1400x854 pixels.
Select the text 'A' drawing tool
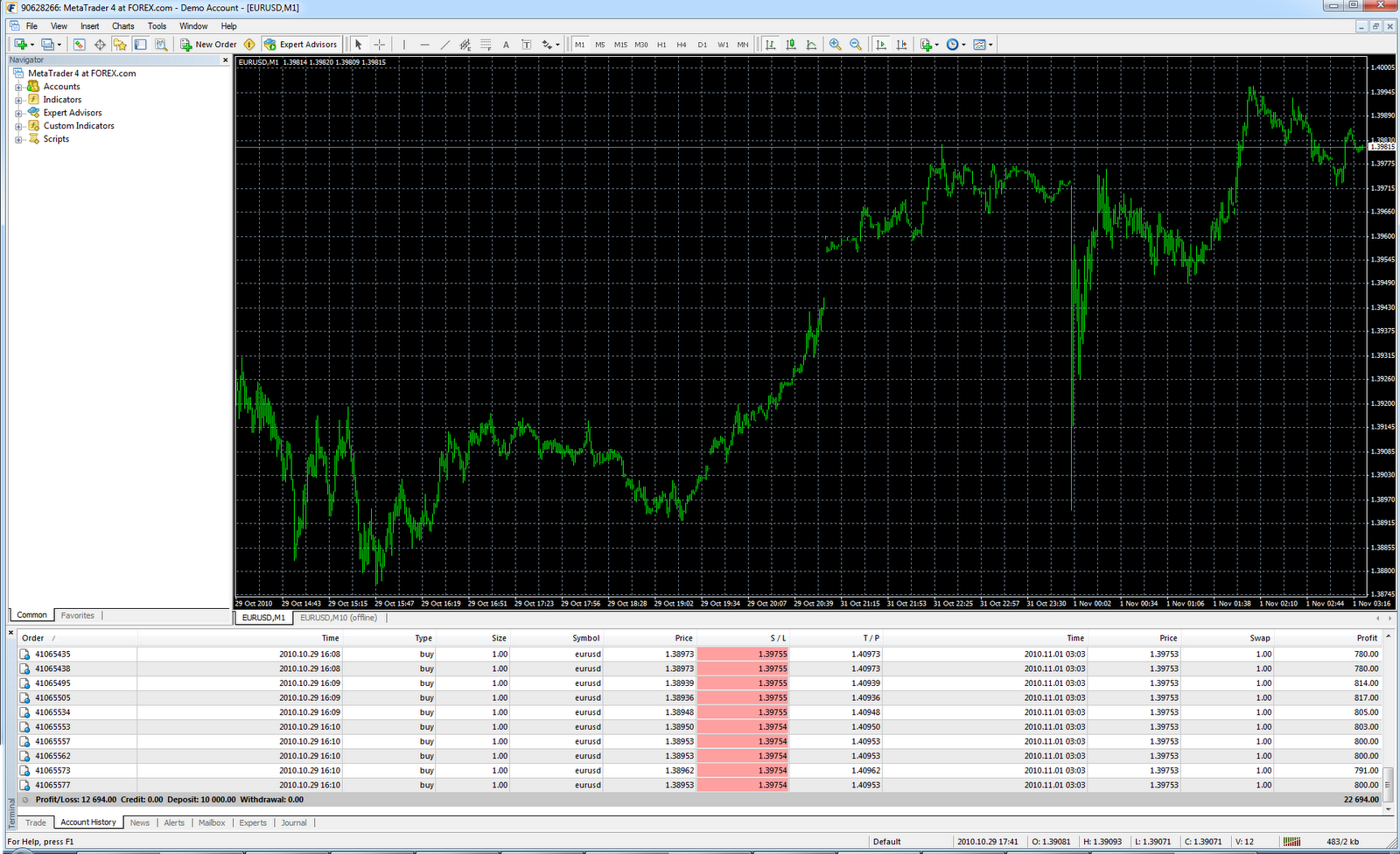(x=506, y=45)
